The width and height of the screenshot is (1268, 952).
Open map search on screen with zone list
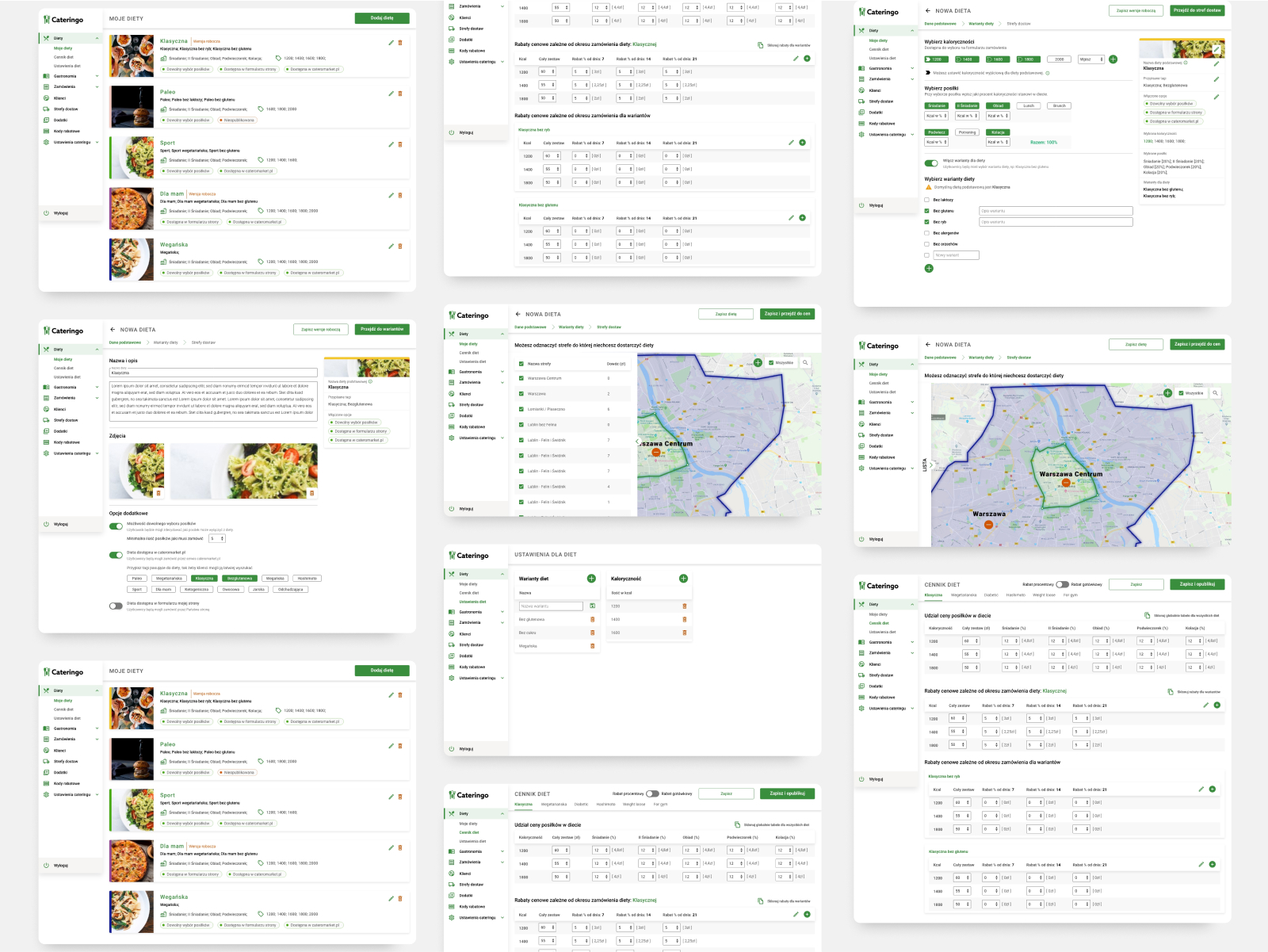[x=805, y=362]
